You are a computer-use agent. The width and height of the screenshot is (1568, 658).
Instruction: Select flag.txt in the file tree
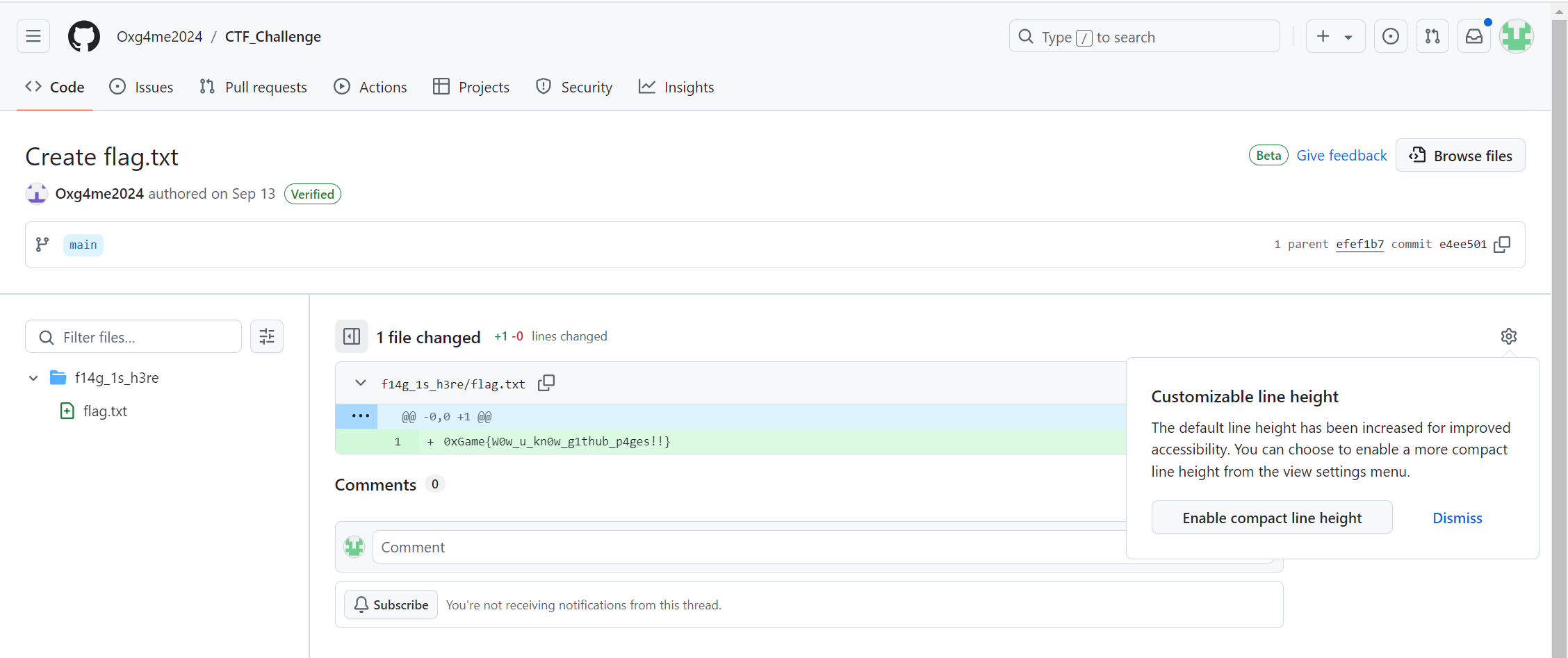click(105, 411)
